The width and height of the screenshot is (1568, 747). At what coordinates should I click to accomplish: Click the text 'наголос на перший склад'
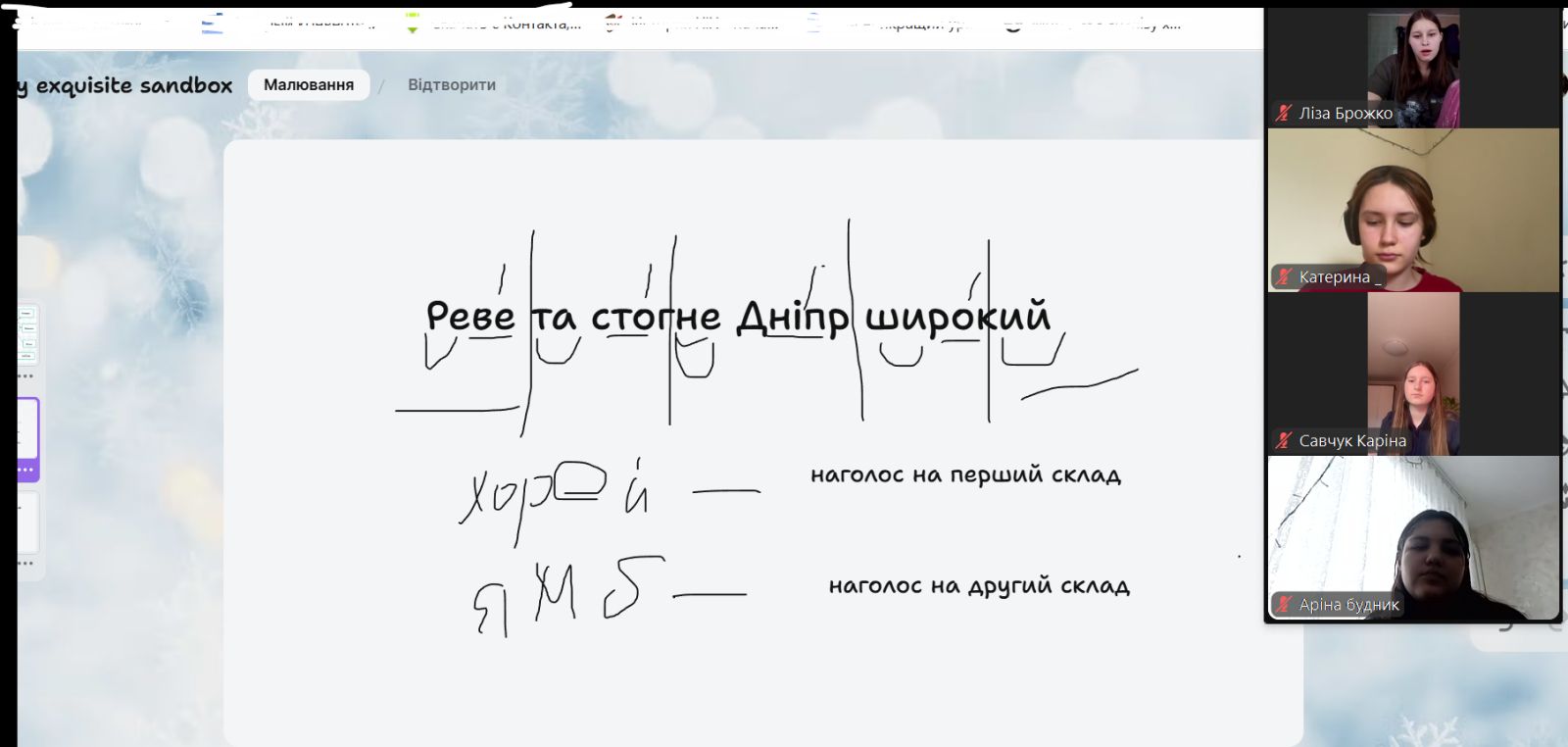coord(965,475)
